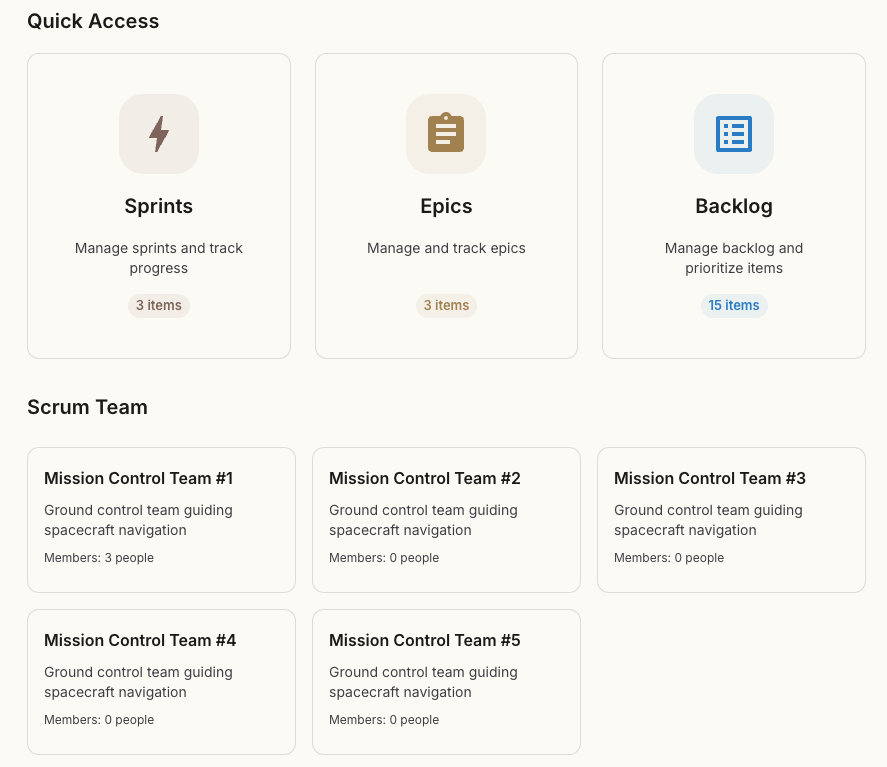Click the list-style Backlog icon

(733, 133)
